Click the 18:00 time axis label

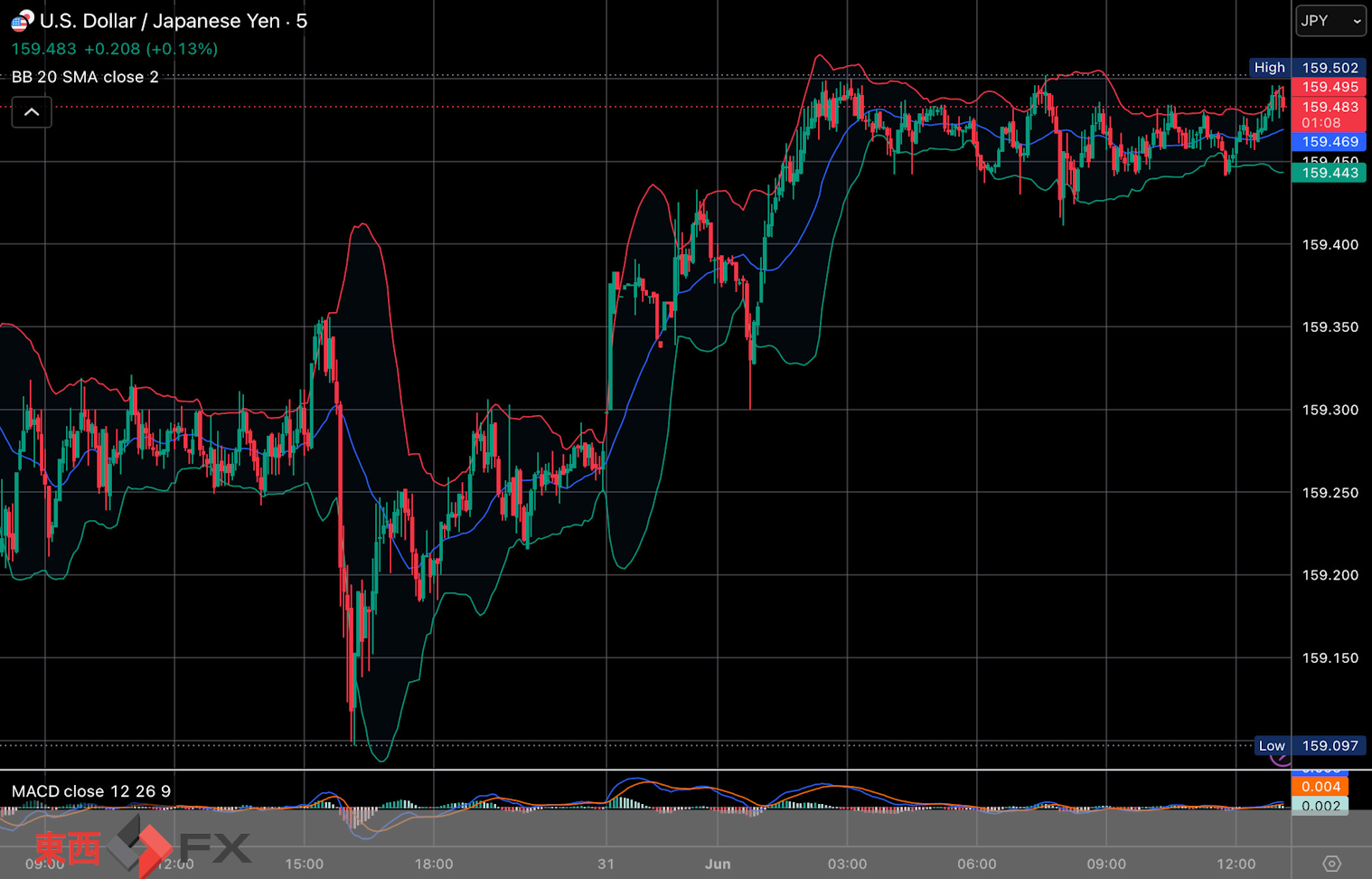tap(434, 864)
